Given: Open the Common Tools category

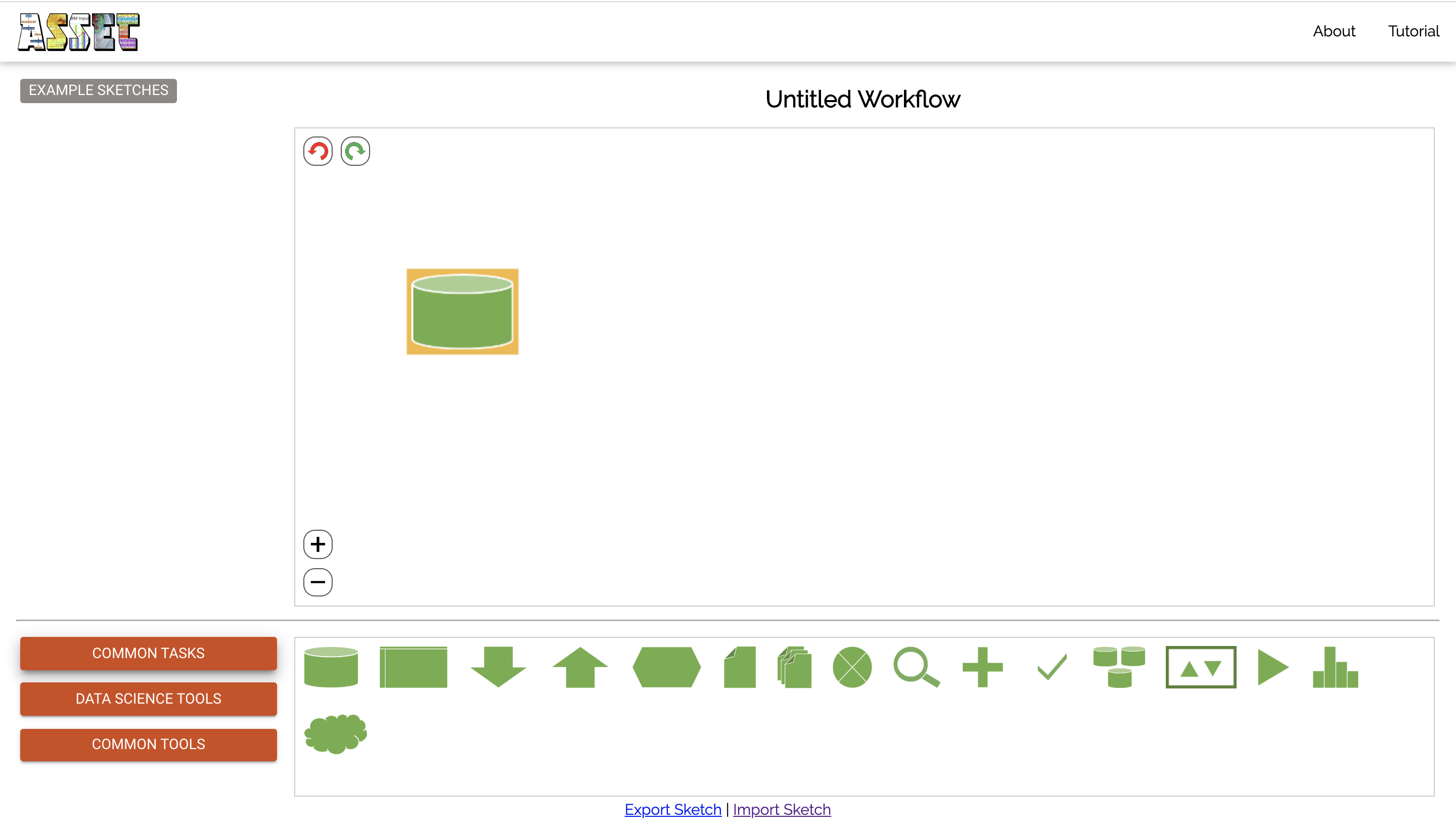Looking at the screenshot, I should click(148, 744).
